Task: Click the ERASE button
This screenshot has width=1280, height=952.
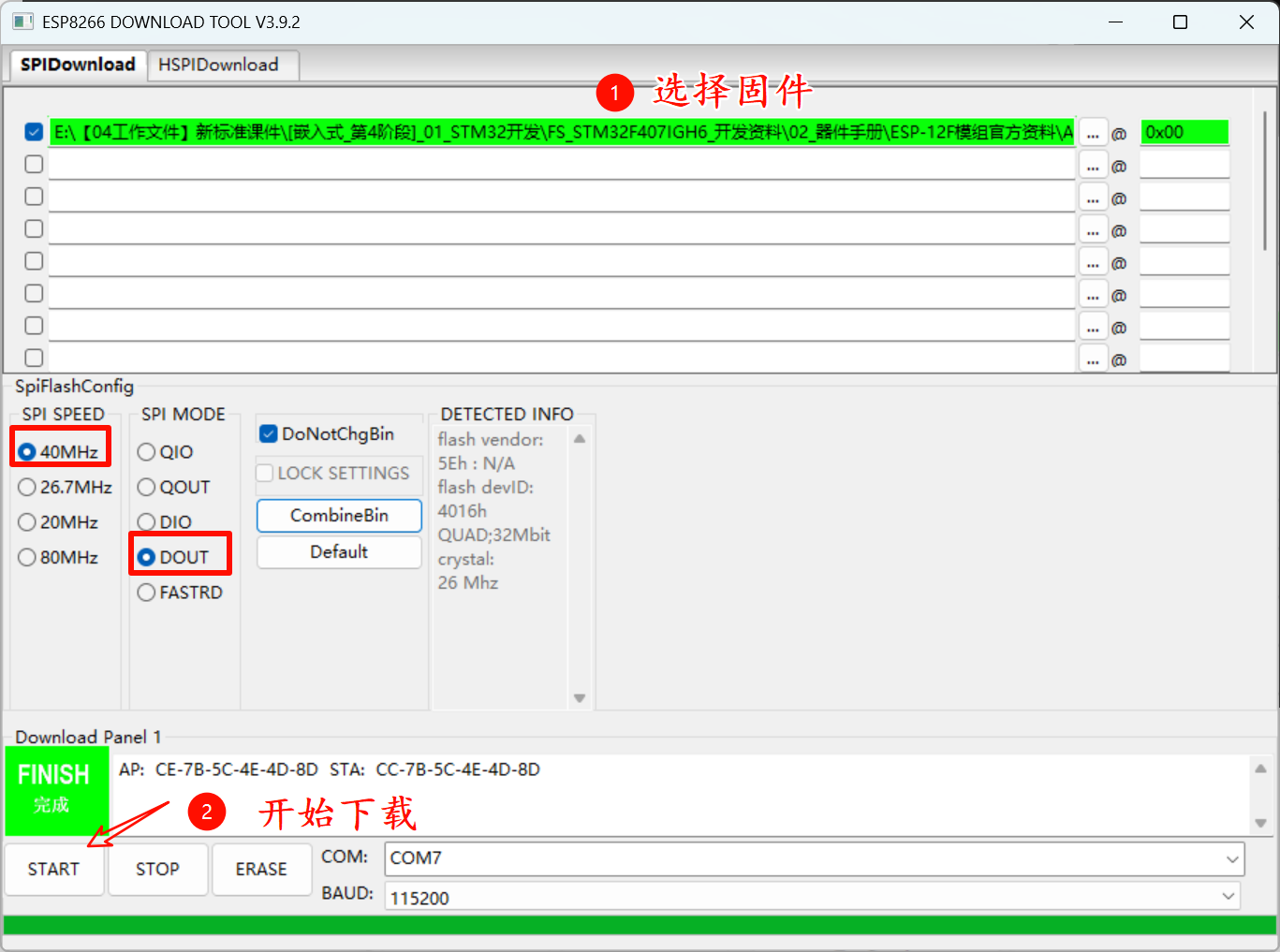Action: point(261,870)
